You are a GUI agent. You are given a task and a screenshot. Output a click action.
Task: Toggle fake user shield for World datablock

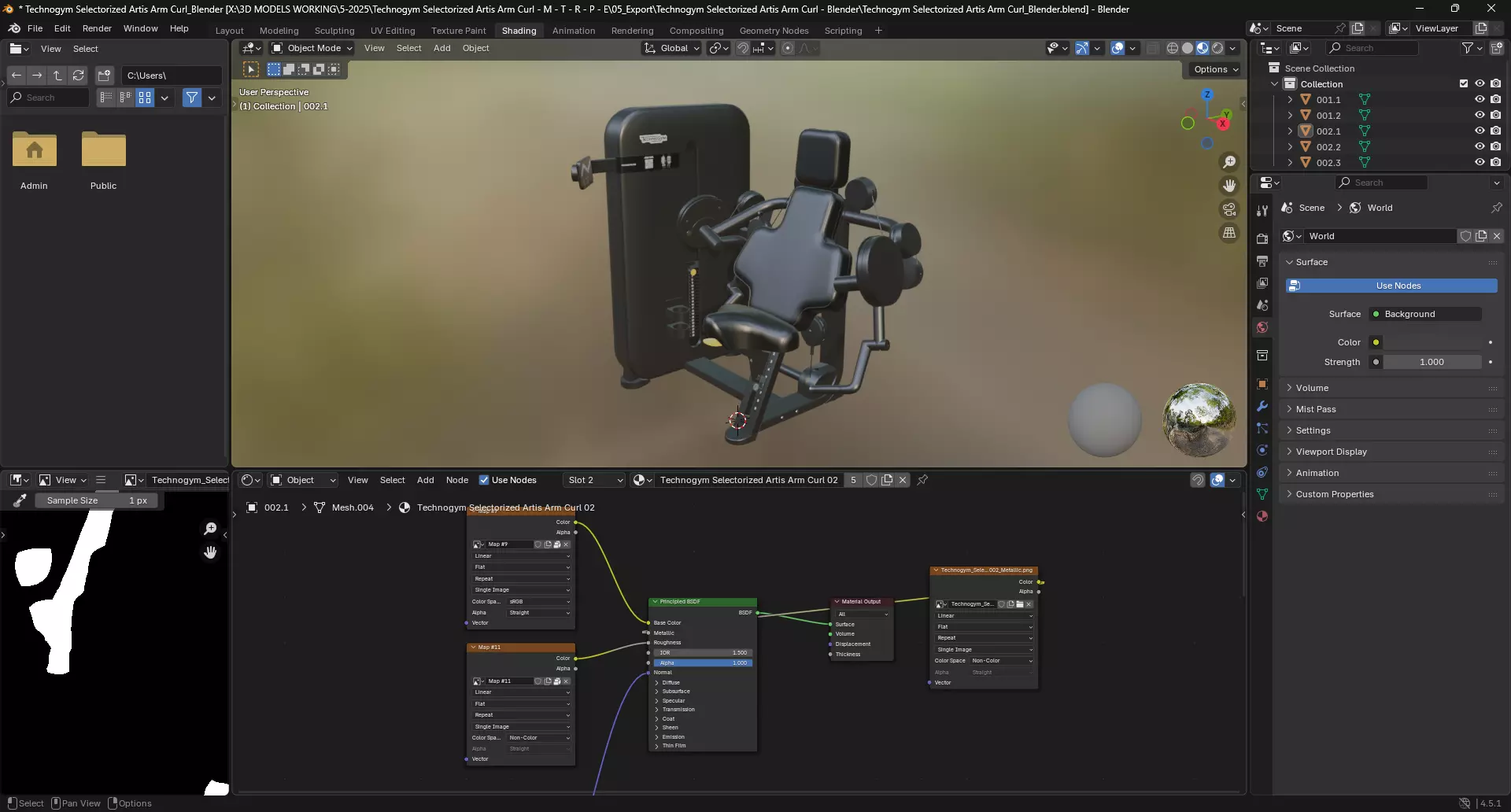click(x=1465, y=236)
